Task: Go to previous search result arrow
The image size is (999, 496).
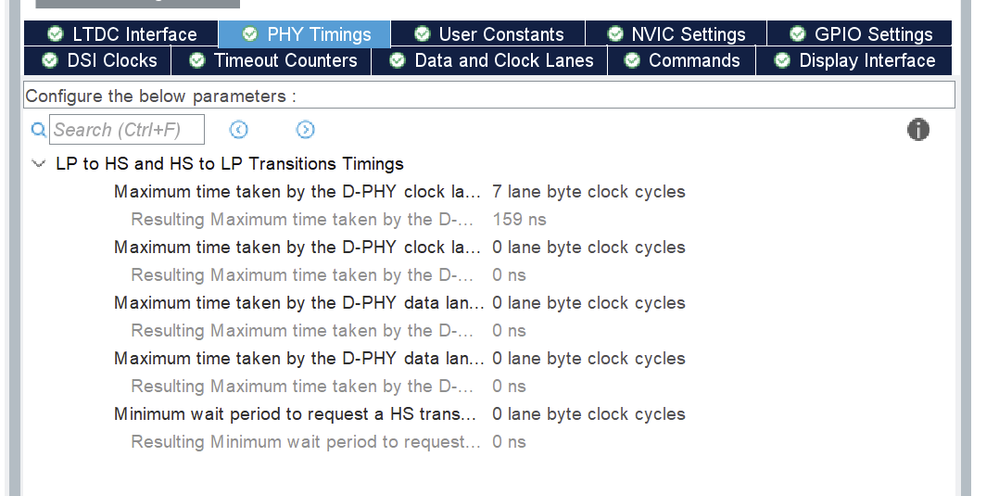Action: pos(238,130)
